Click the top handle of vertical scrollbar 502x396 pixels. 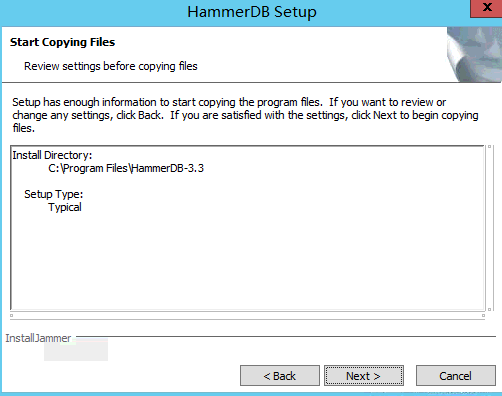click(489, 146)
